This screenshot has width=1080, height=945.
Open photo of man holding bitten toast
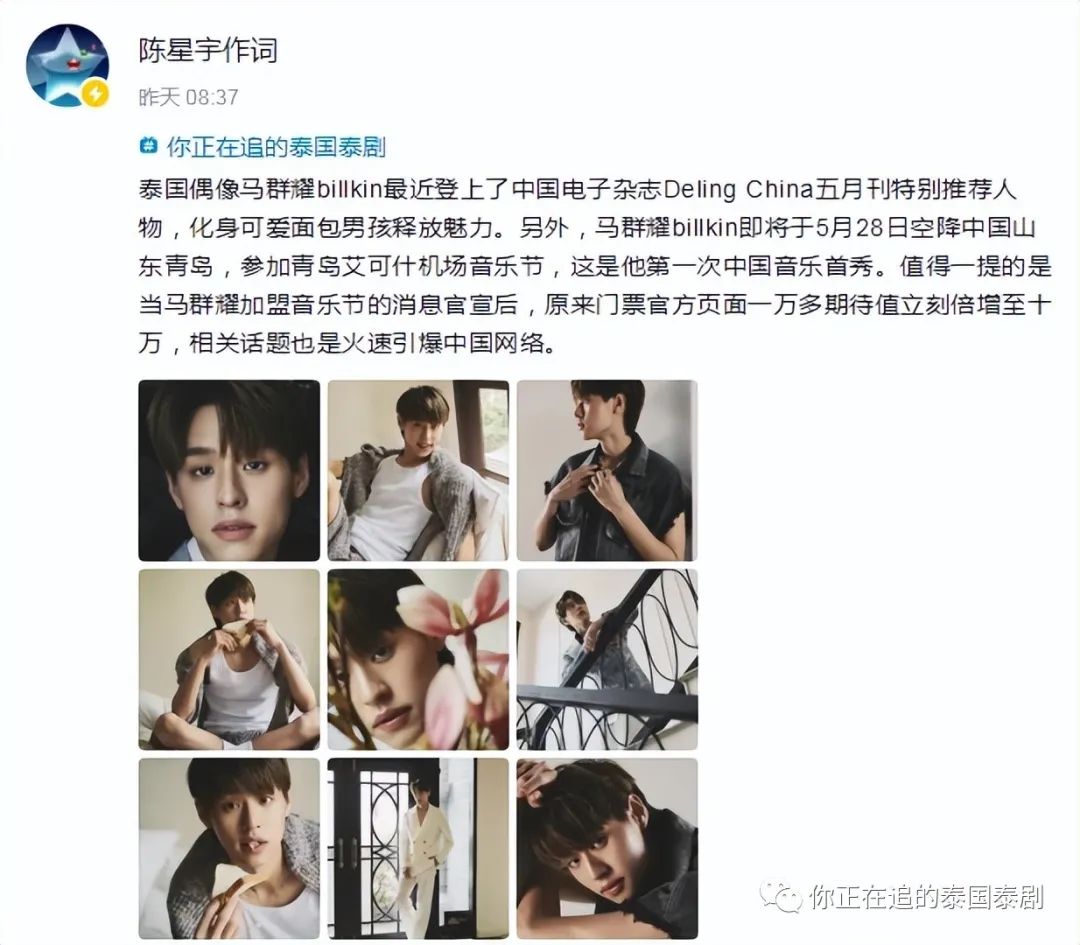click(x=229, y=849)
